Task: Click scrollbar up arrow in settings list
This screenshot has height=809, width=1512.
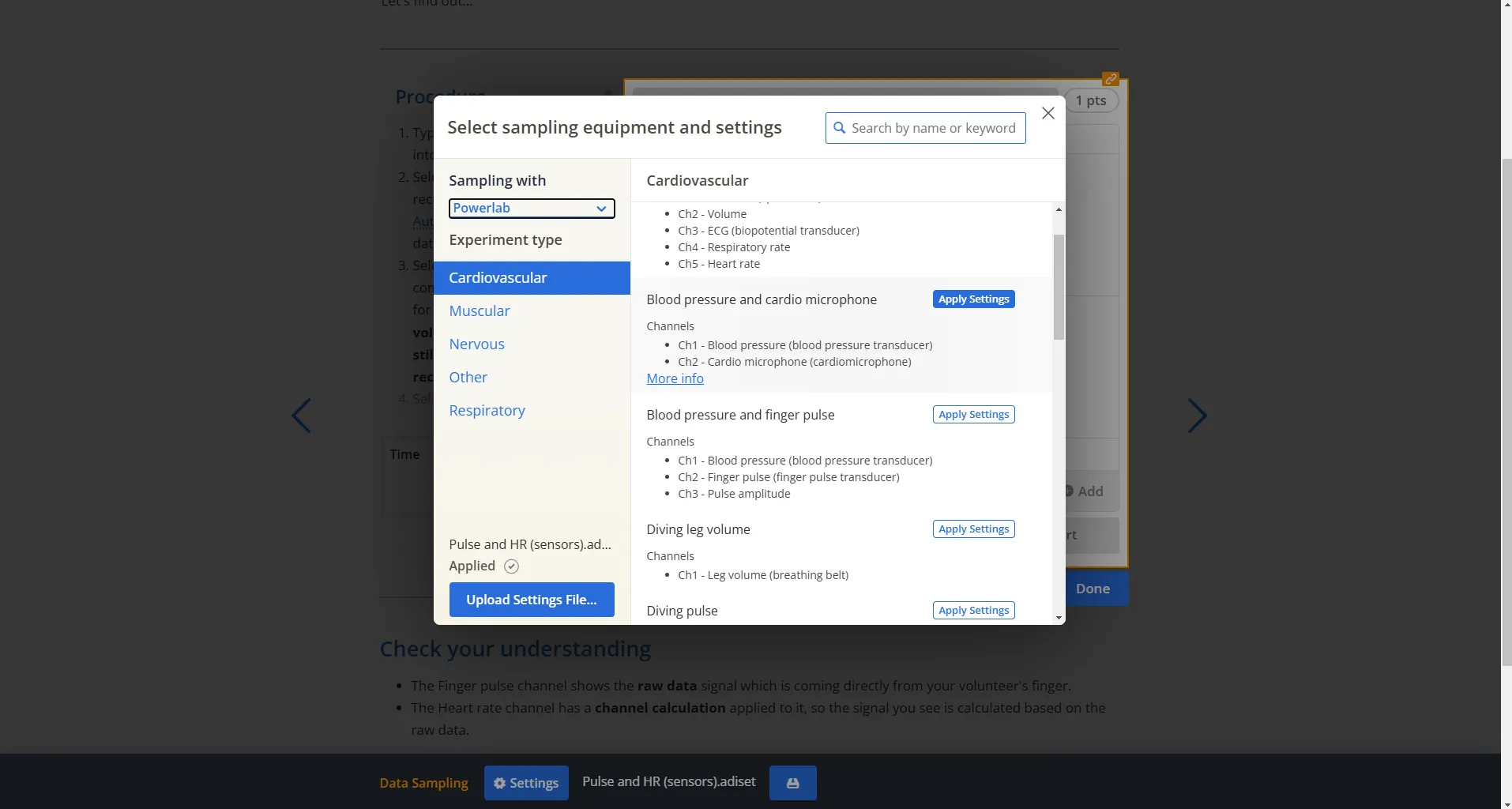Action: tap(1059, 209)
